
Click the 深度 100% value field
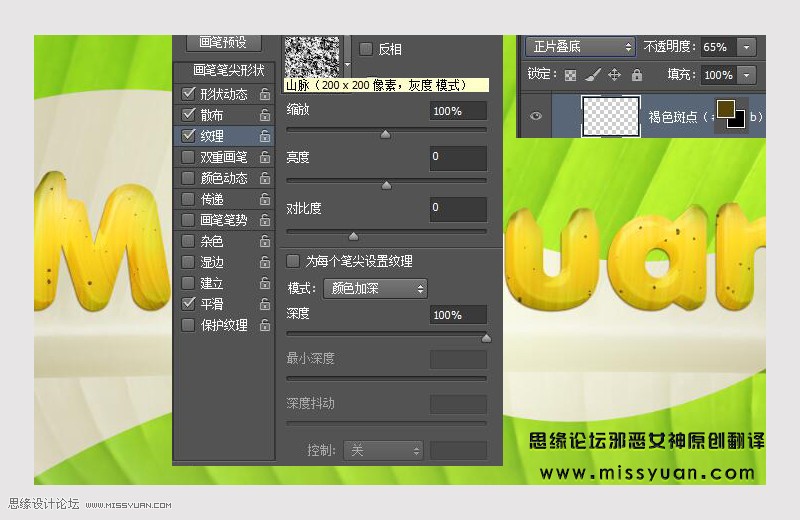[458, 315]
